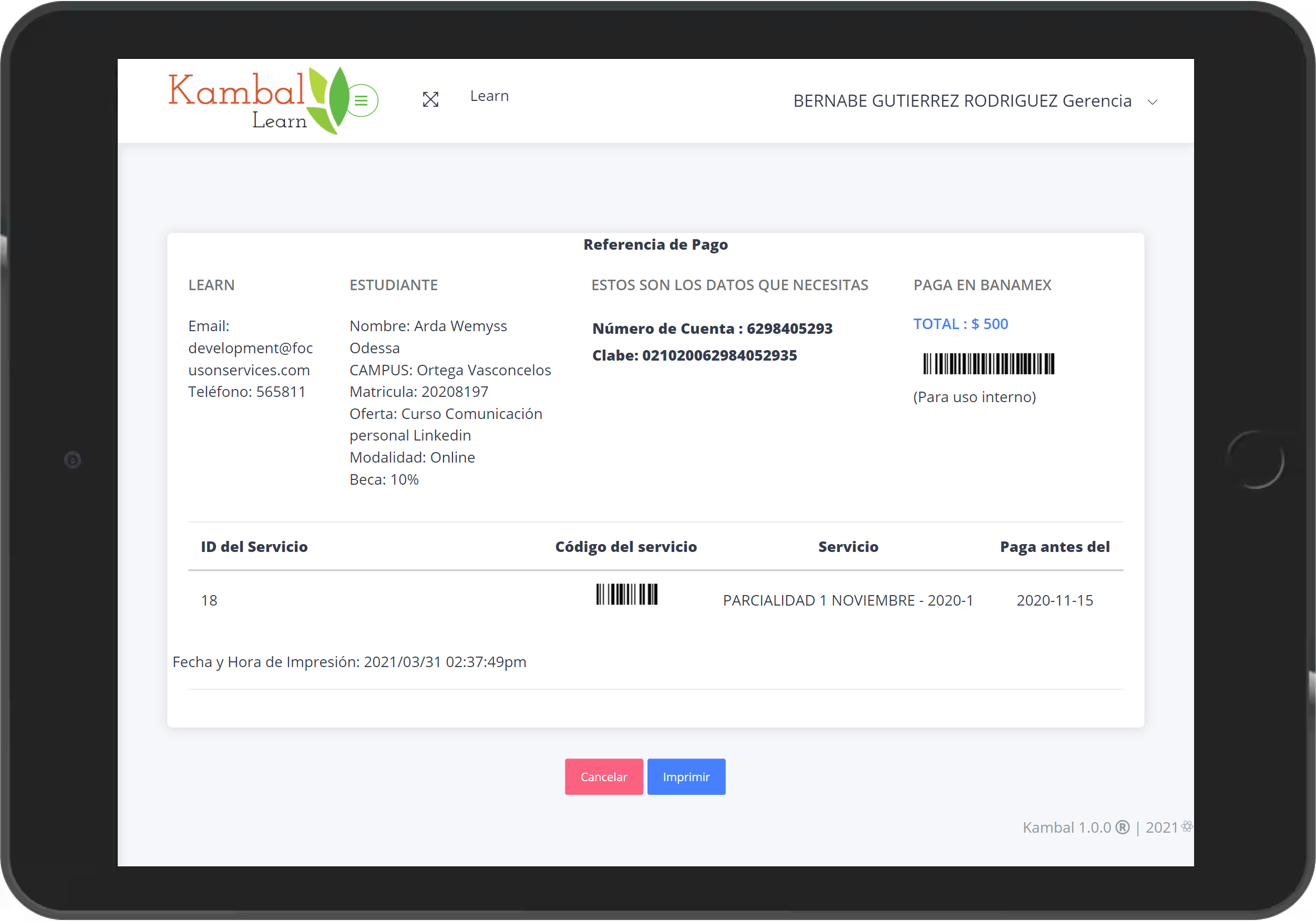Click the Imprimir button
This screenshot has width=1316, height=921.
tap(686, 776)
